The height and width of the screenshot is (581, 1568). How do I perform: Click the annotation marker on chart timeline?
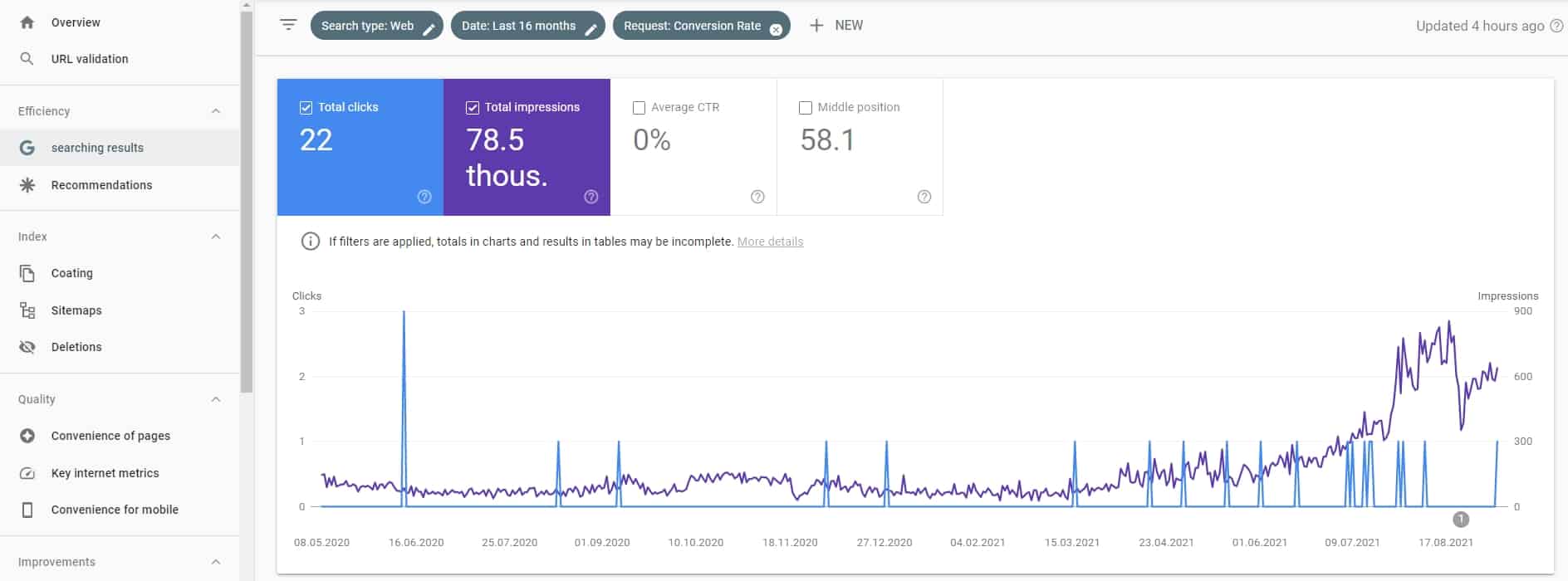pyautogui.click(x=1461, y=520)
